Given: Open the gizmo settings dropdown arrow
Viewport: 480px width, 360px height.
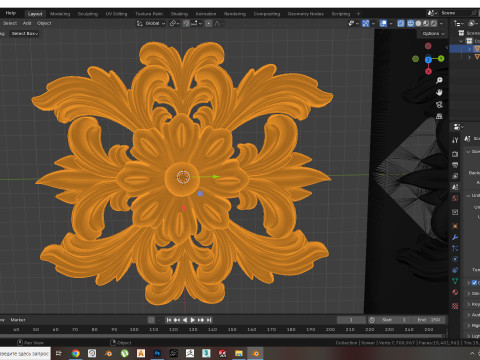Looking at the screenshot, I should tap(373, 23).
